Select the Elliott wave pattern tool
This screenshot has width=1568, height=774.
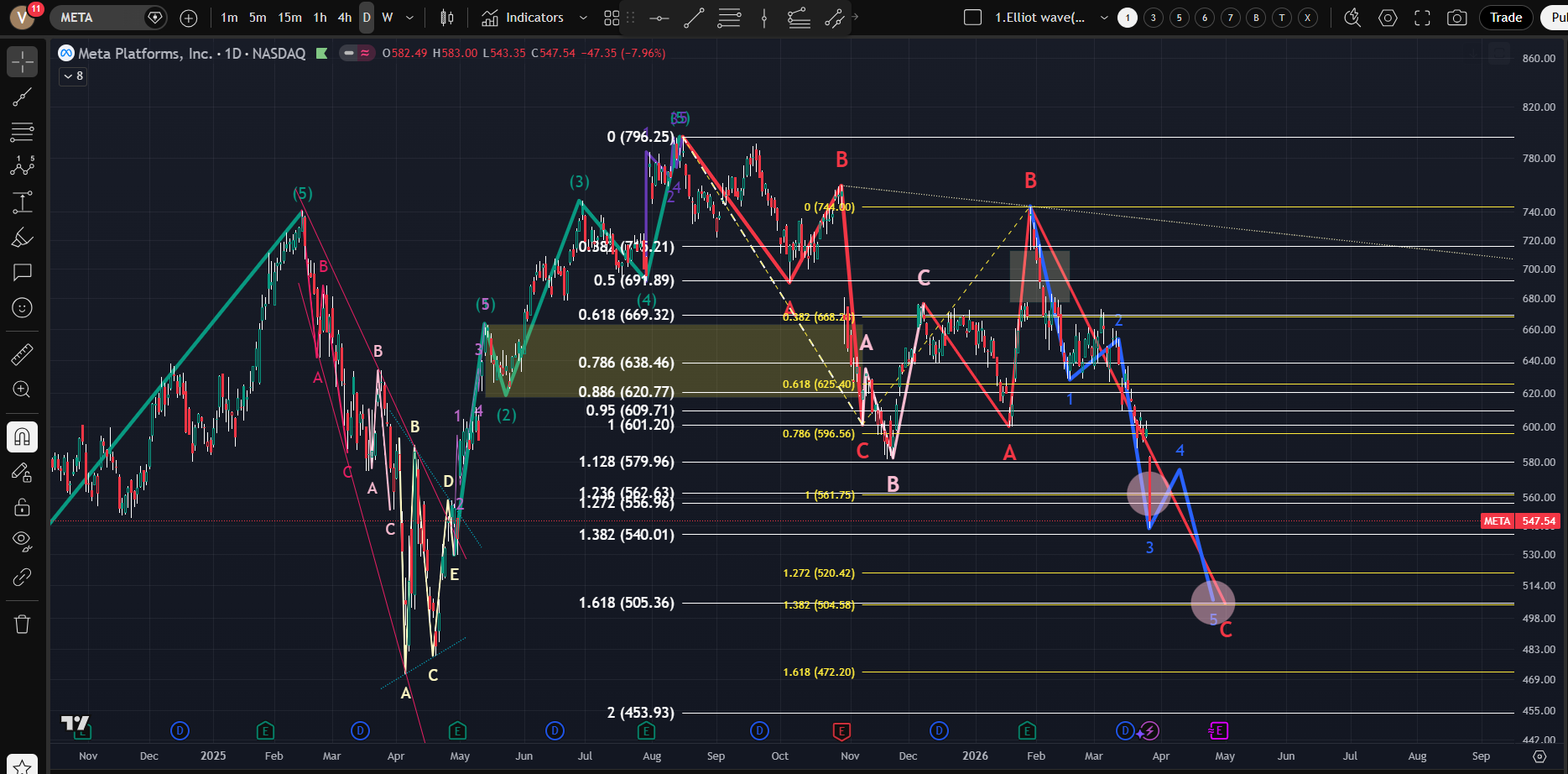tap(22, 166)
